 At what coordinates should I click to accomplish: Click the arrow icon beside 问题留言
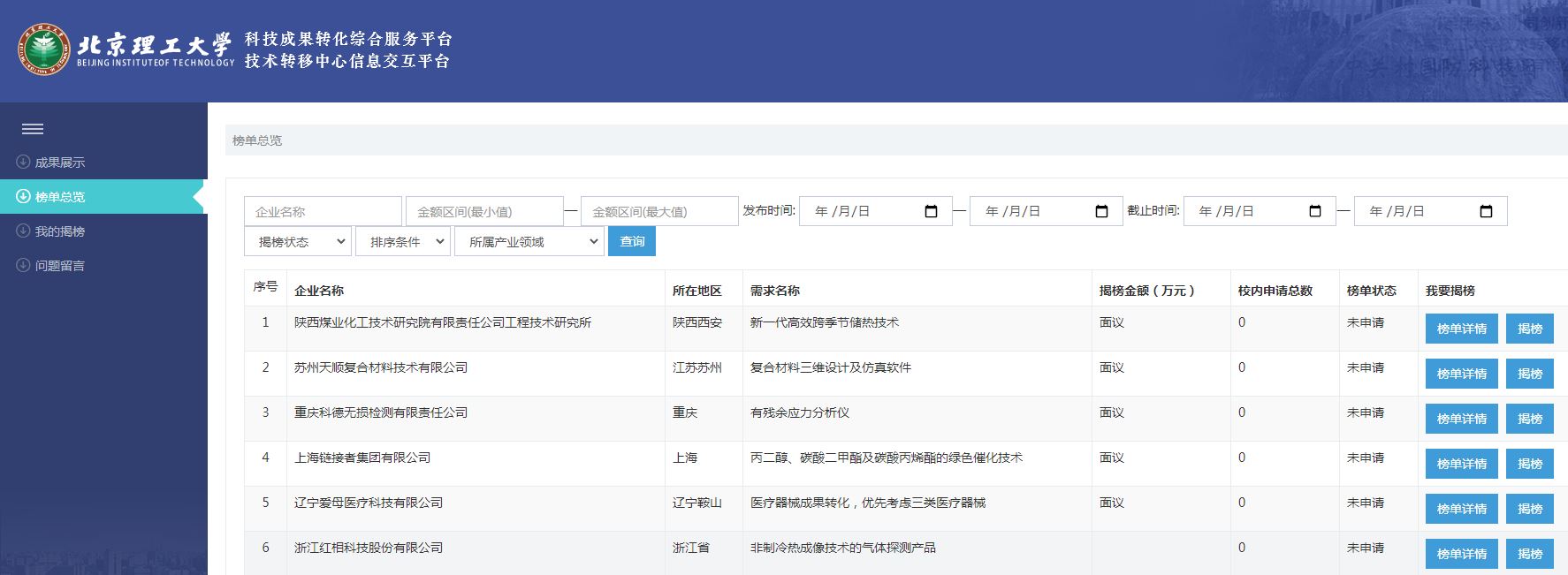23,266
